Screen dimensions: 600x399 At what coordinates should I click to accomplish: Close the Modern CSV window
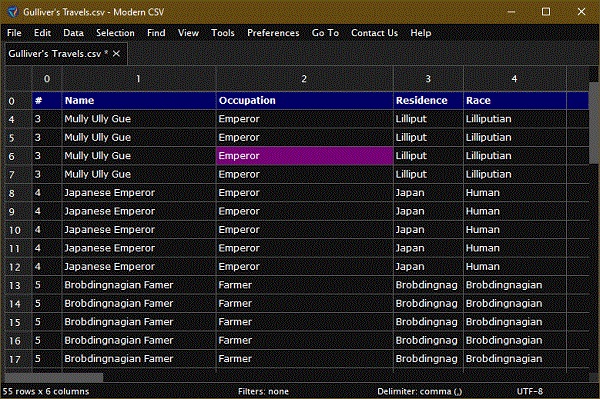581,12
